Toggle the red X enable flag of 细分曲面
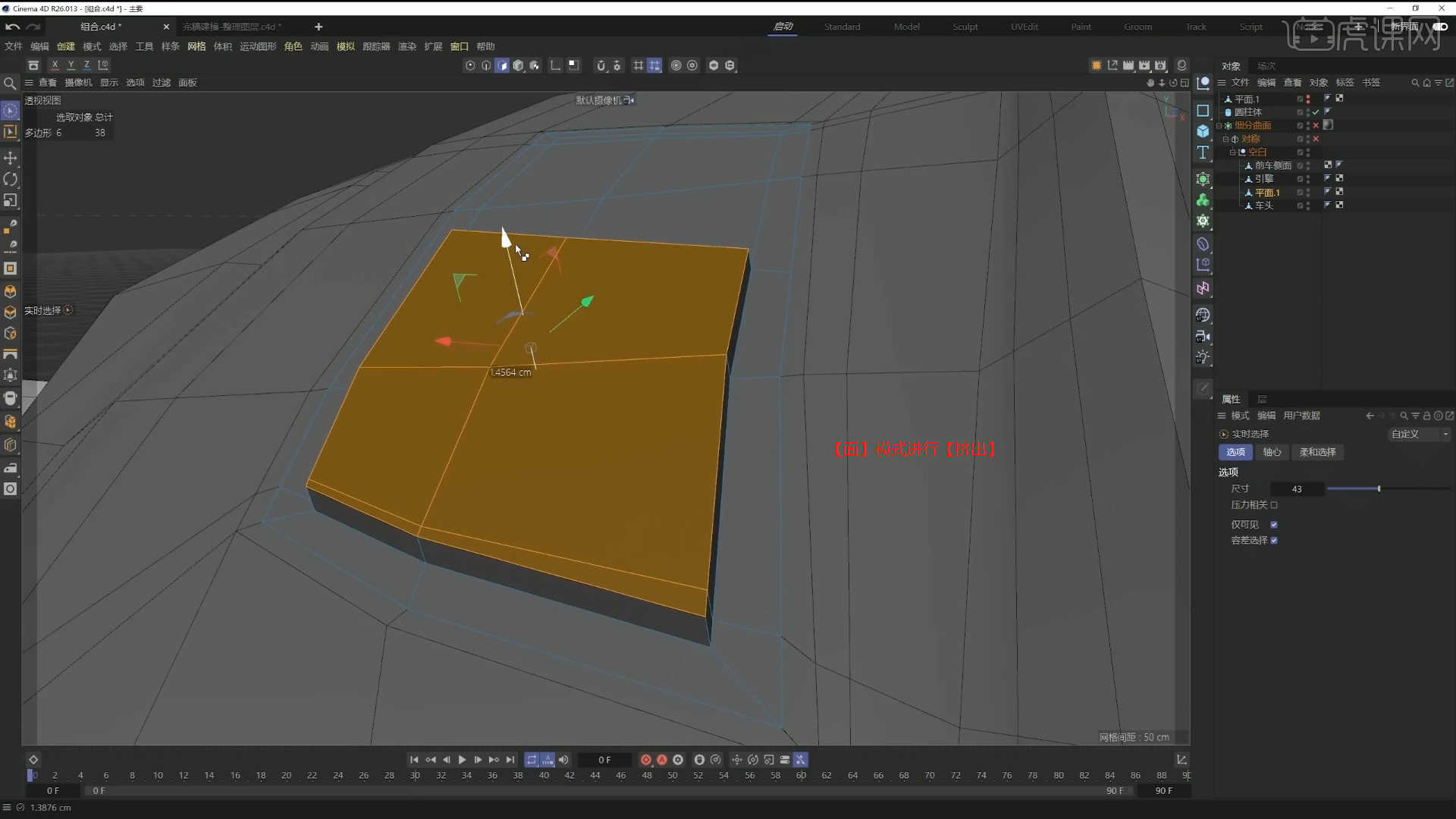 click(1316, 126)
